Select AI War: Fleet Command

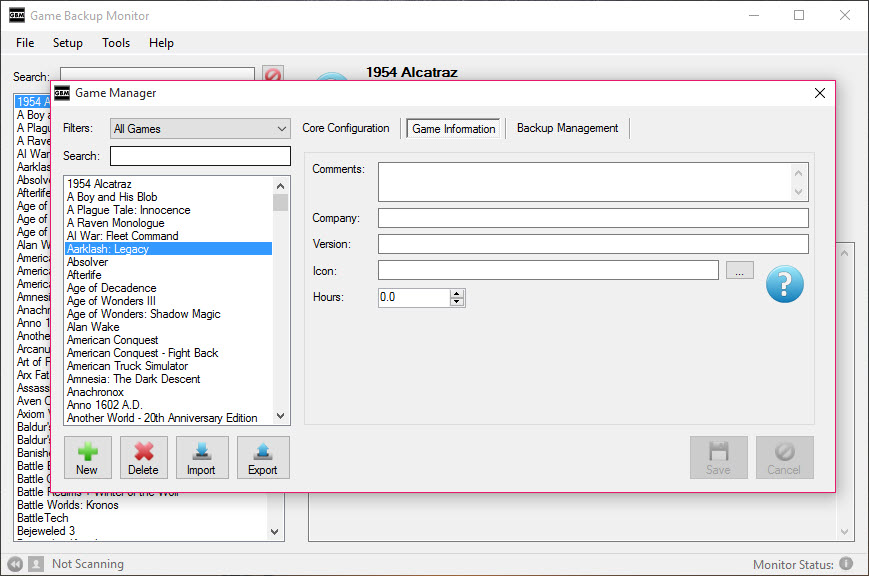click(x=122, y=236)
